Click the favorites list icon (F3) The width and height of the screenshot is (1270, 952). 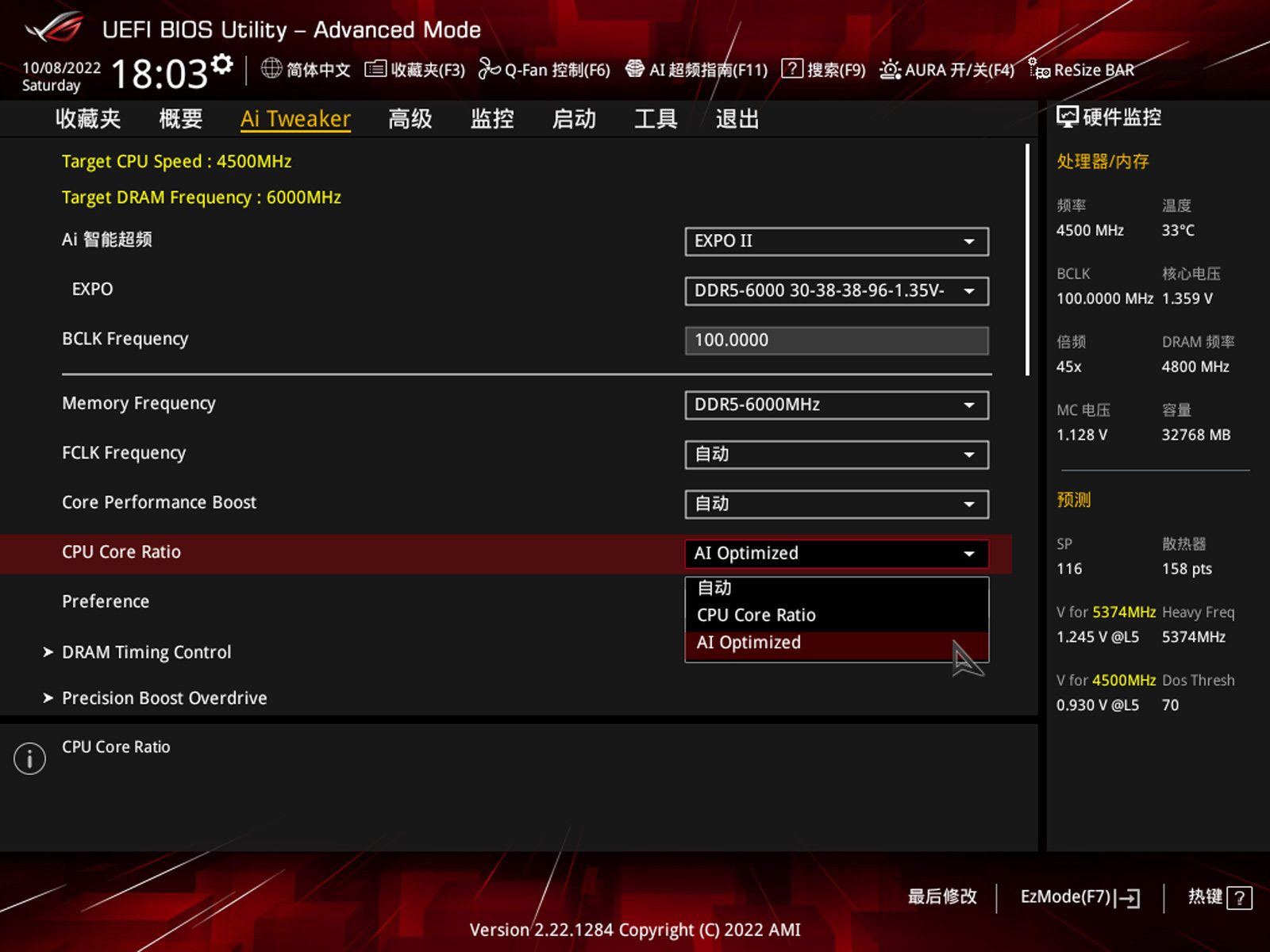[x=375, y=69]
